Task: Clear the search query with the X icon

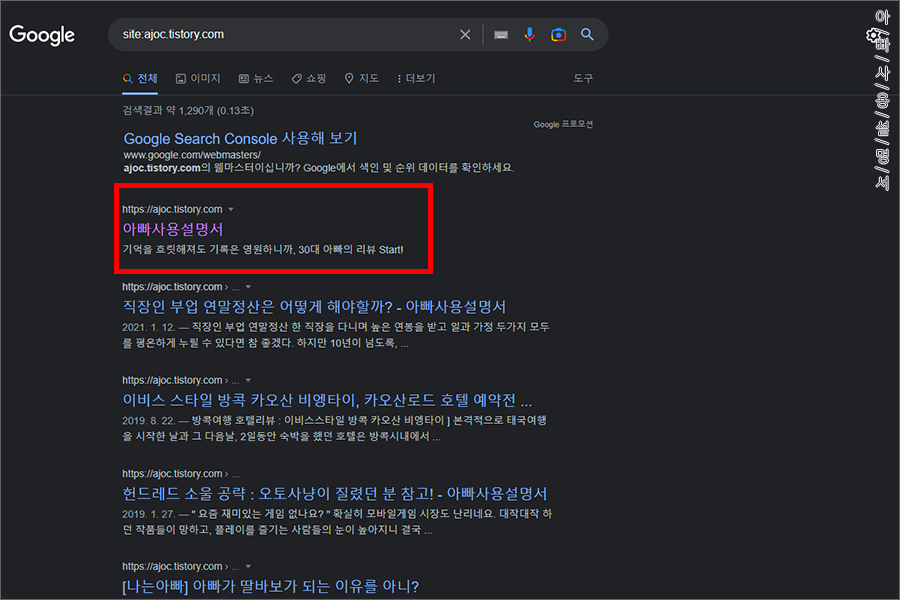Action: point(465,35)
